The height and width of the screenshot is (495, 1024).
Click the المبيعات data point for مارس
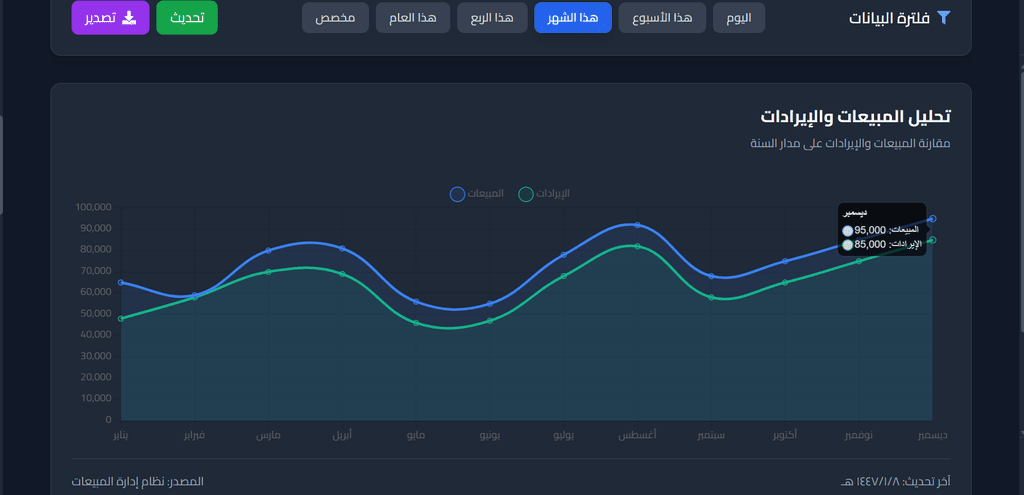click(268, 250)
